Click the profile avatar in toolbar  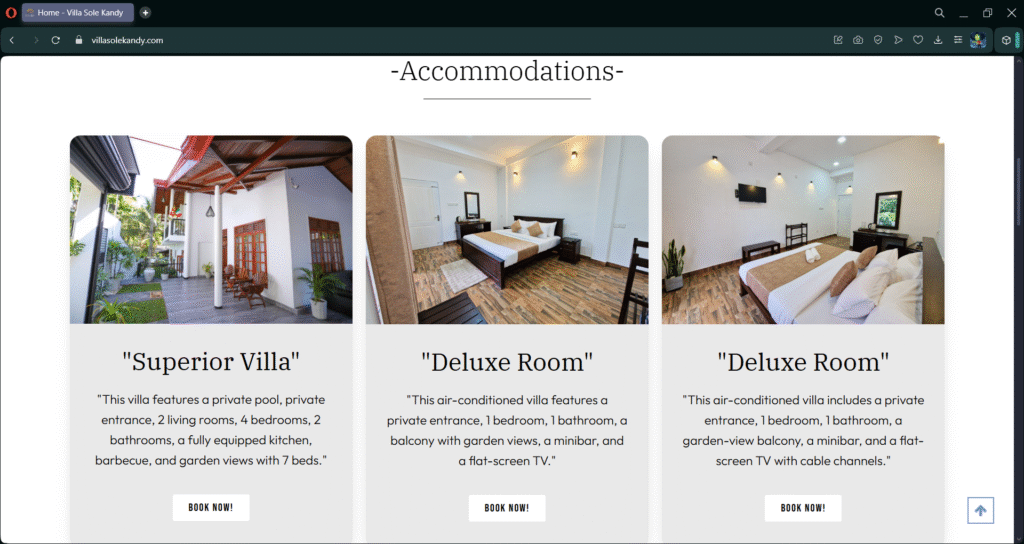tap(978, 40)
